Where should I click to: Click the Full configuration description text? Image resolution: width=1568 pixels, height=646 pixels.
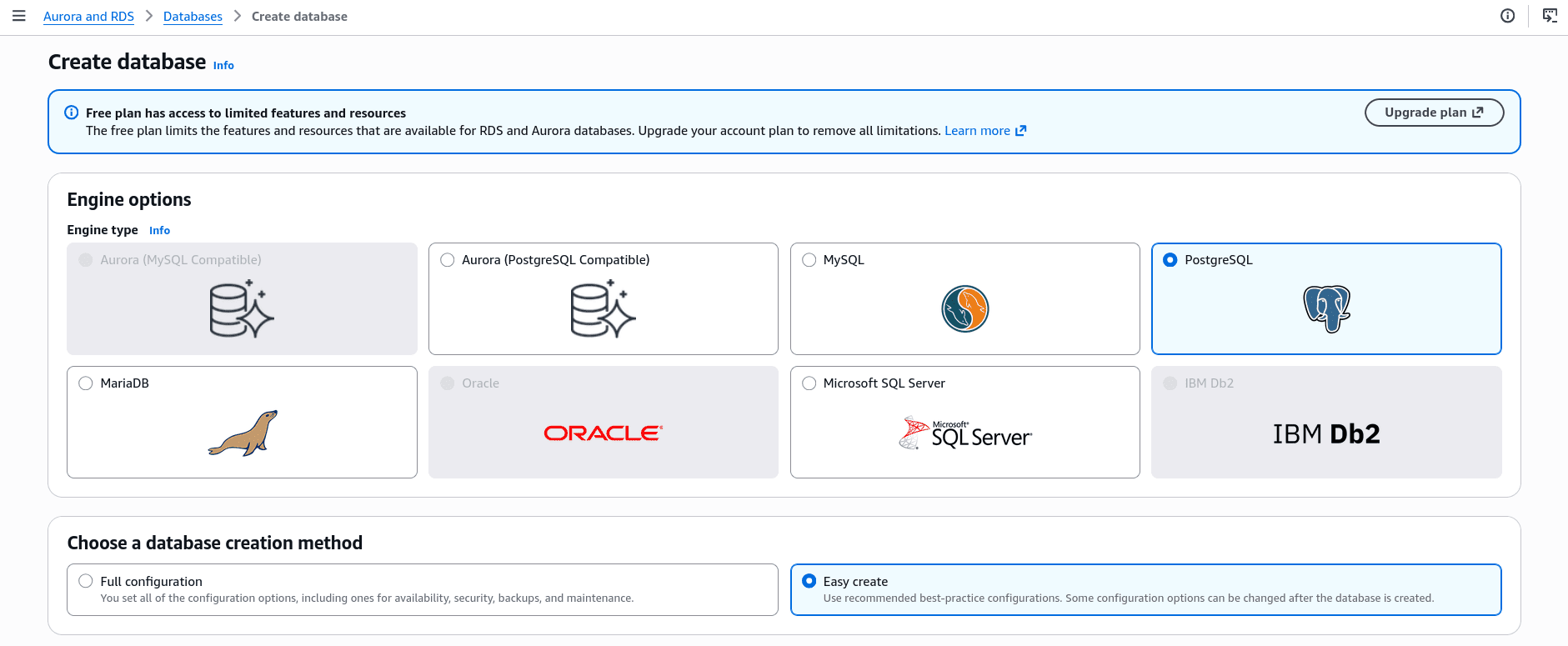367,598
